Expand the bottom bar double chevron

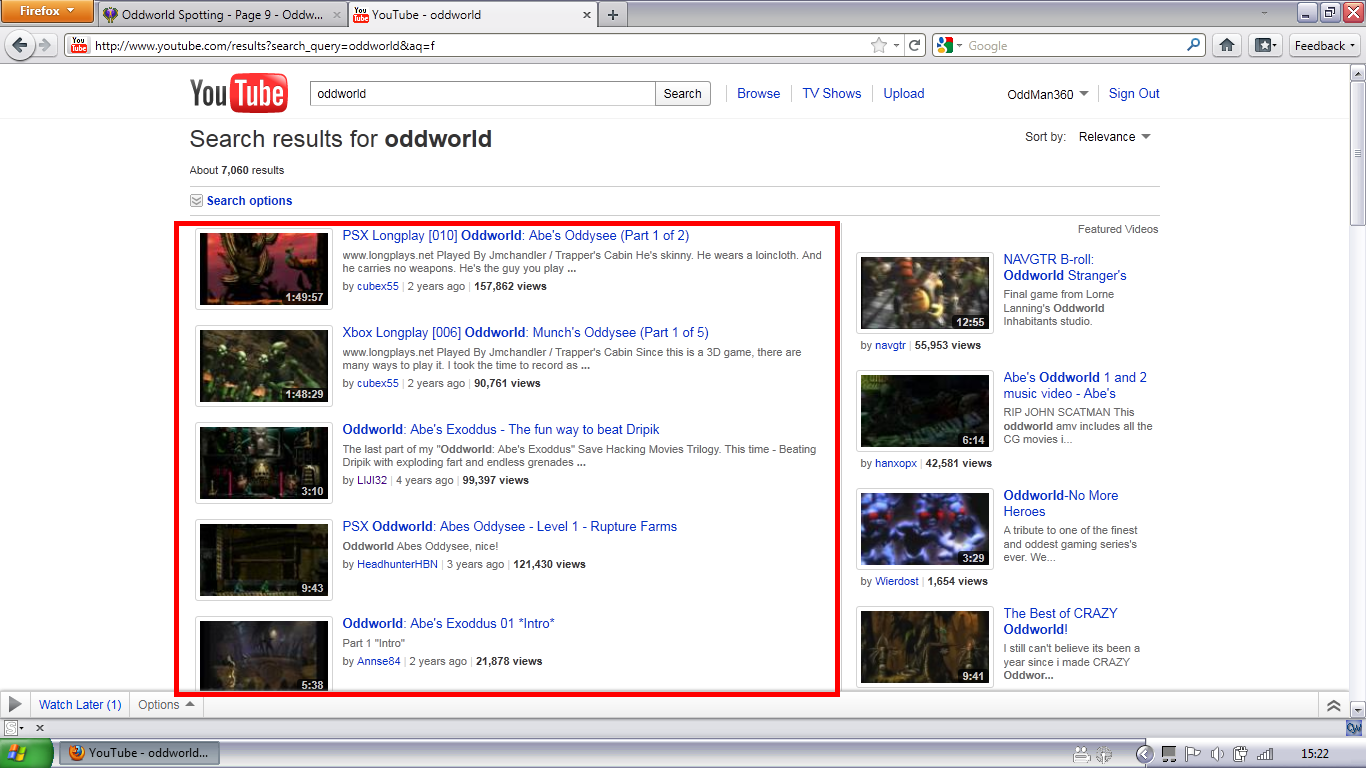1333,705
